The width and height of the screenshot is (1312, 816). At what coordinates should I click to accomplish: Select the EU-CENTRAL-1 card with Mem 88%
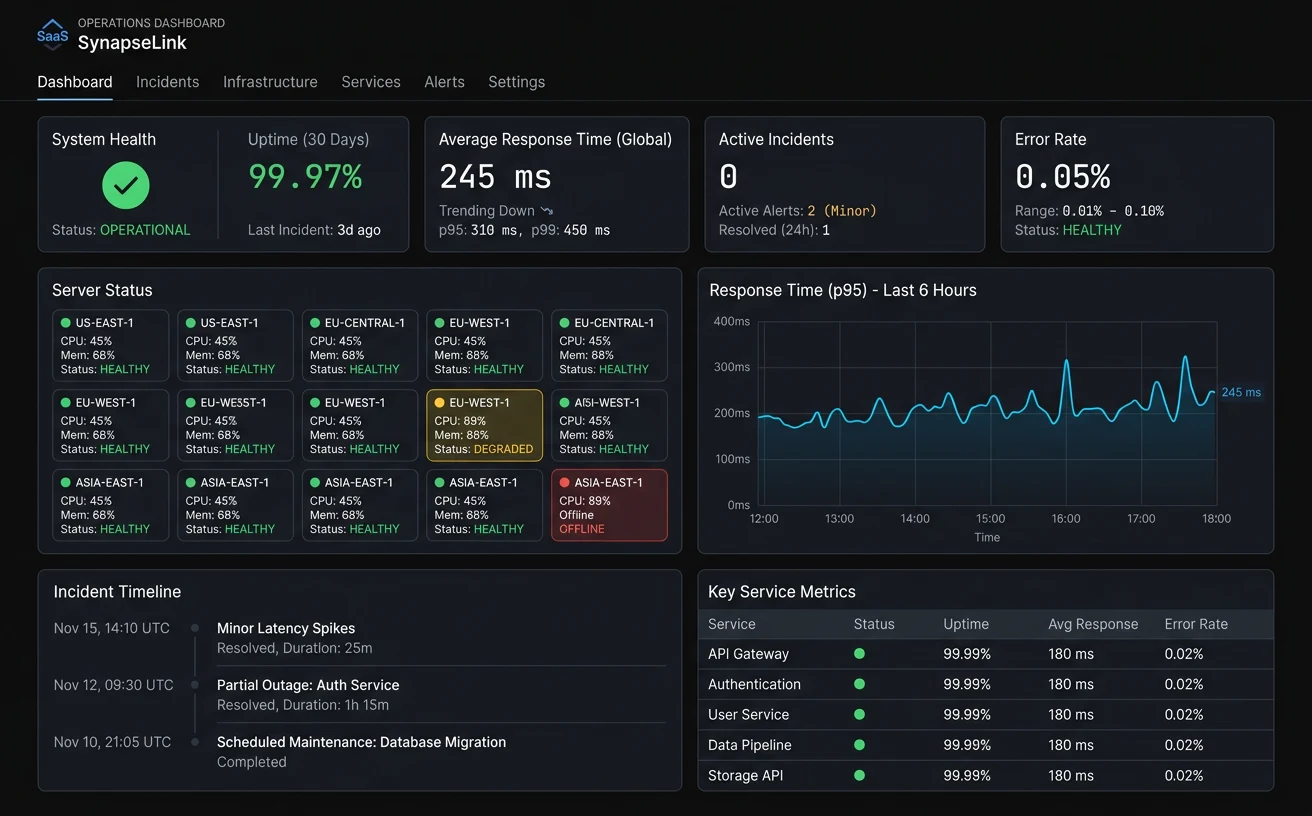click(x=609, y=346)
